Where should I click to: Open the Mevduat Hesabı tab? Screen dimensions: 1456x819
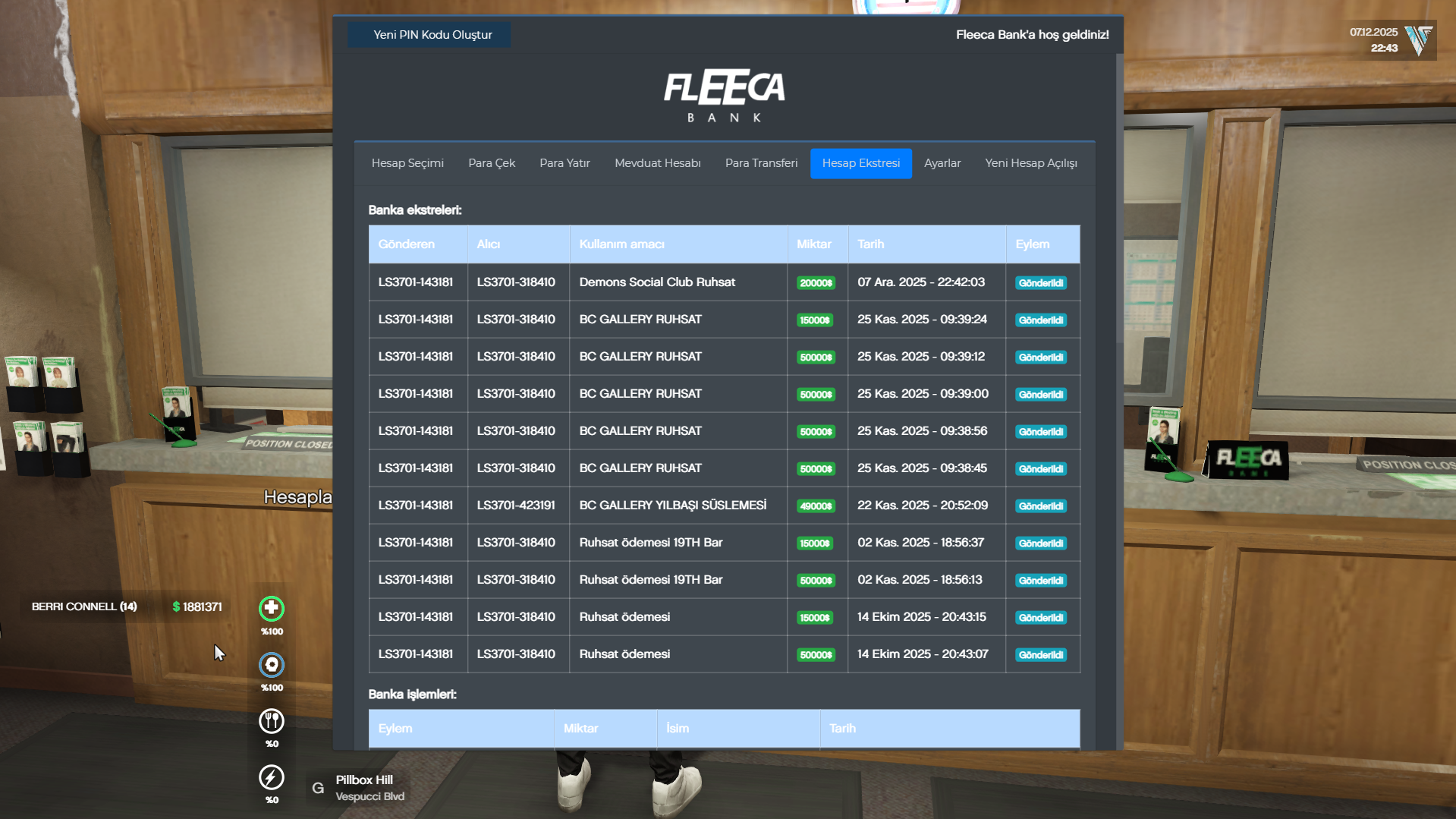coord(658,163)
